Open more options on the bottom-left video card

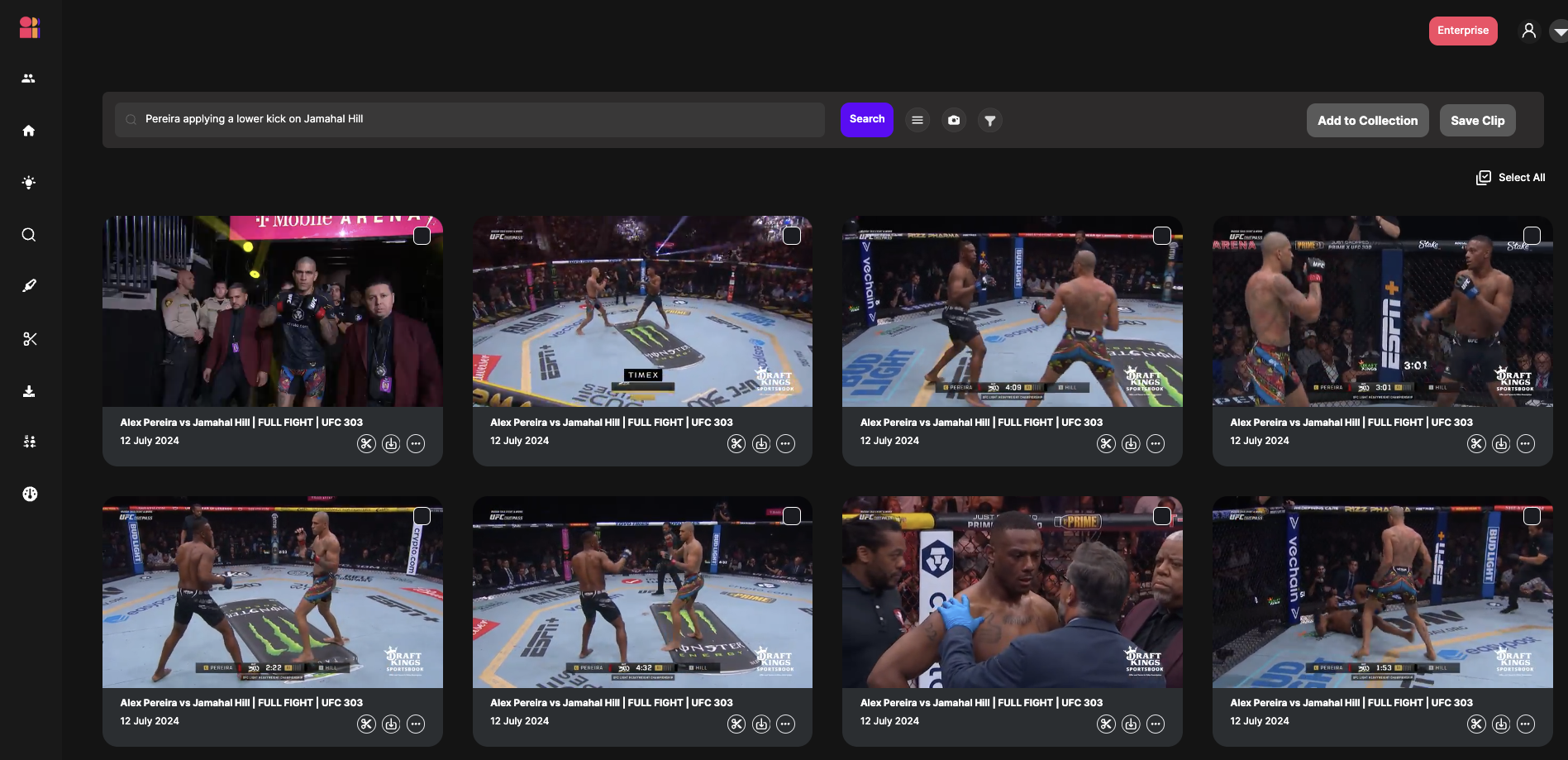[x=415, y=724]
